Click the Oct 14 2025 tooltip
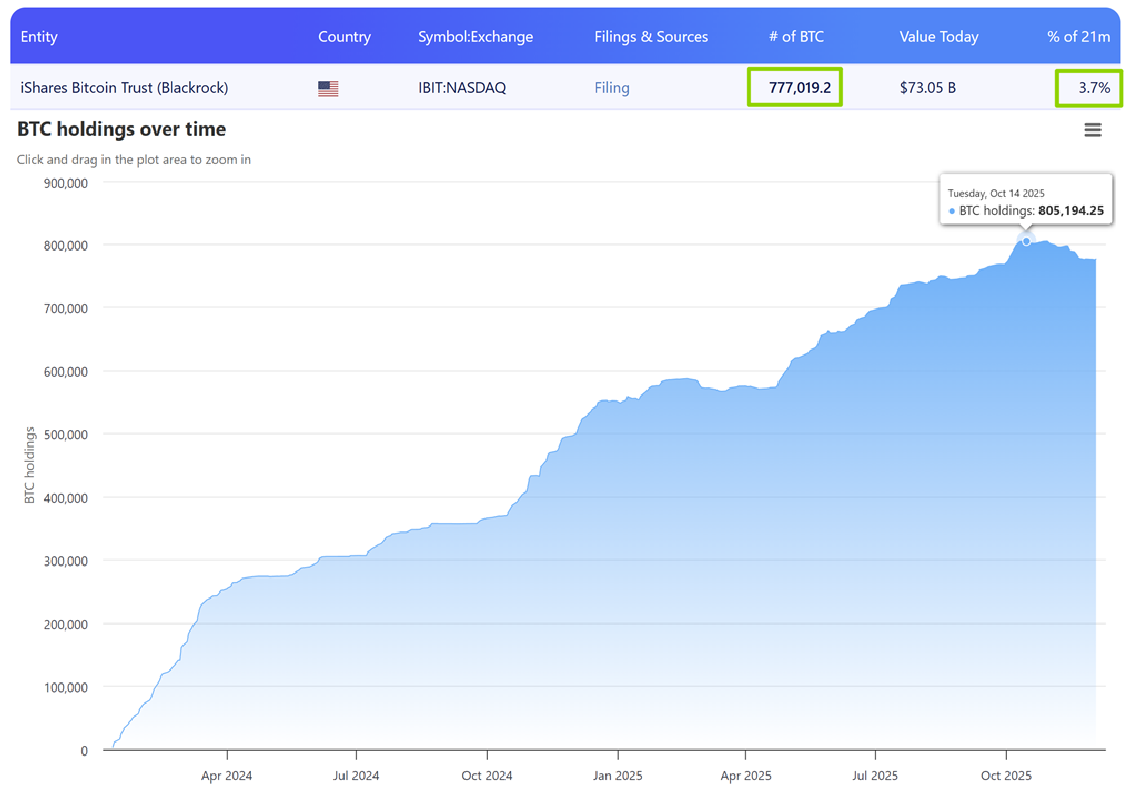 (1025, 200)
